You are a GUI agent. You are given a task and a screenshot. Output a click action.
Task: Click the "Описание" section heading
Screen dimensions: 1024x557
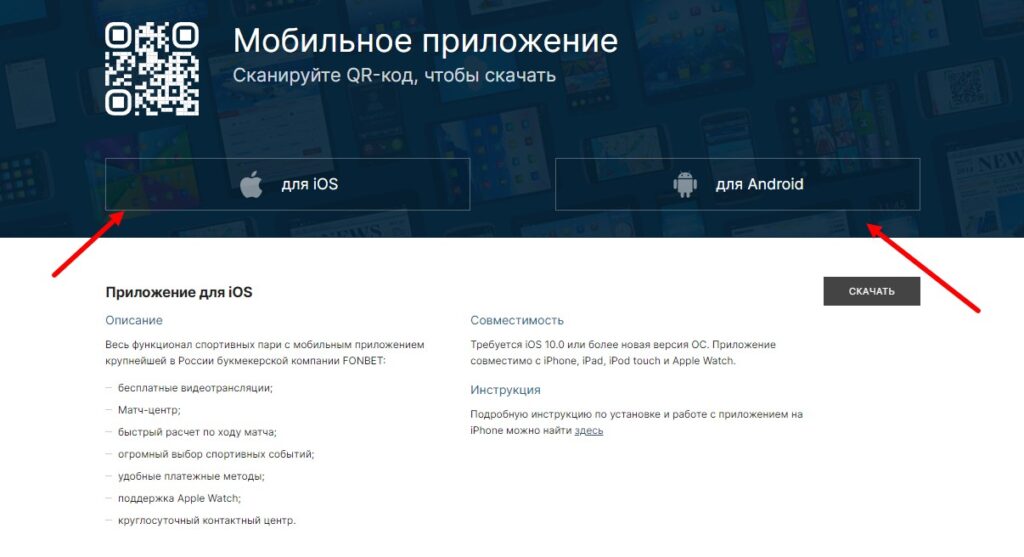(x=134, y=320)
